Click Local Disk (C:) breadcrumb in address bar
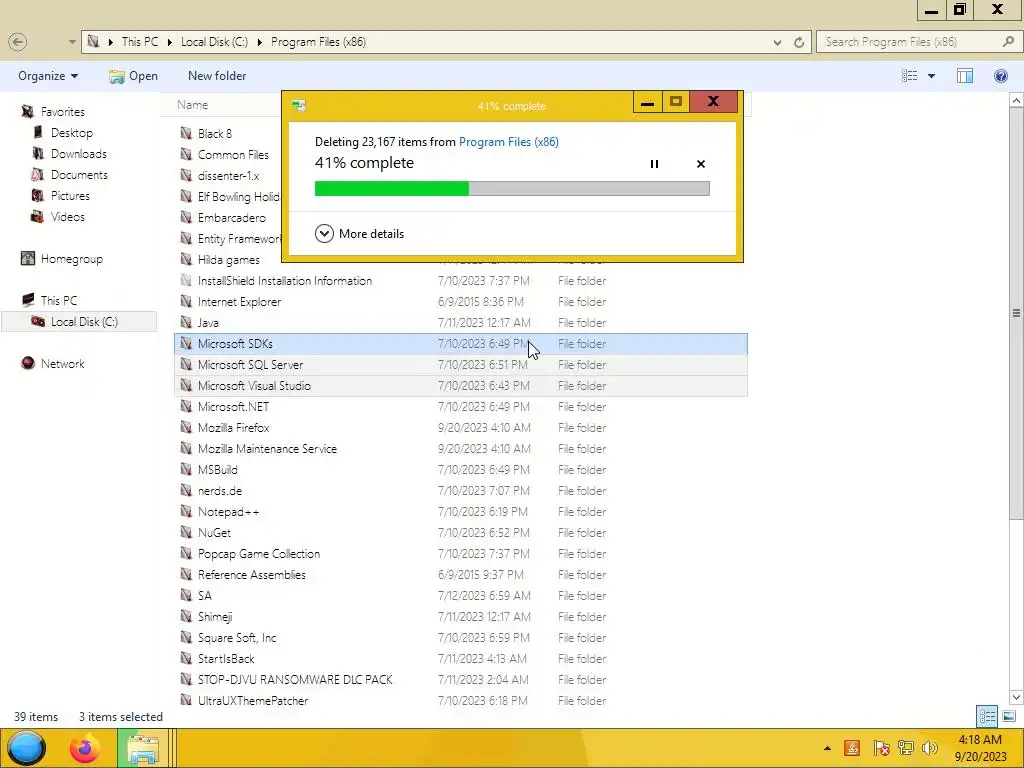 tap(214, 42)
